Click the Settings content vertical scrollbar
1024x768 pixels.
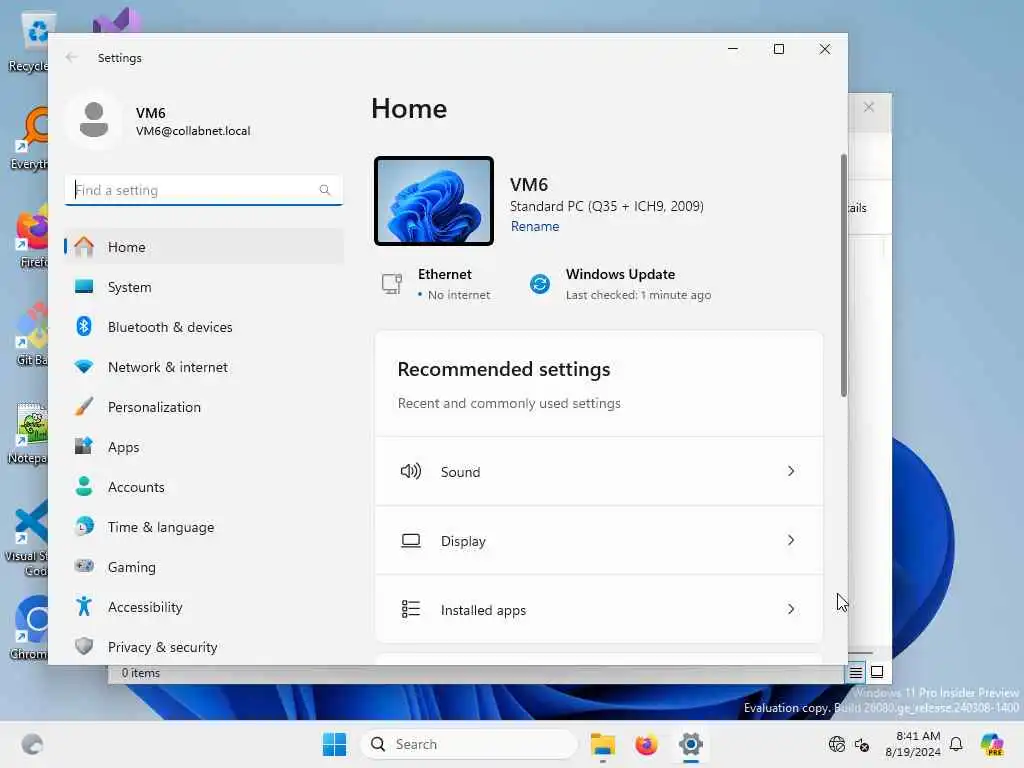click(844, 276)
